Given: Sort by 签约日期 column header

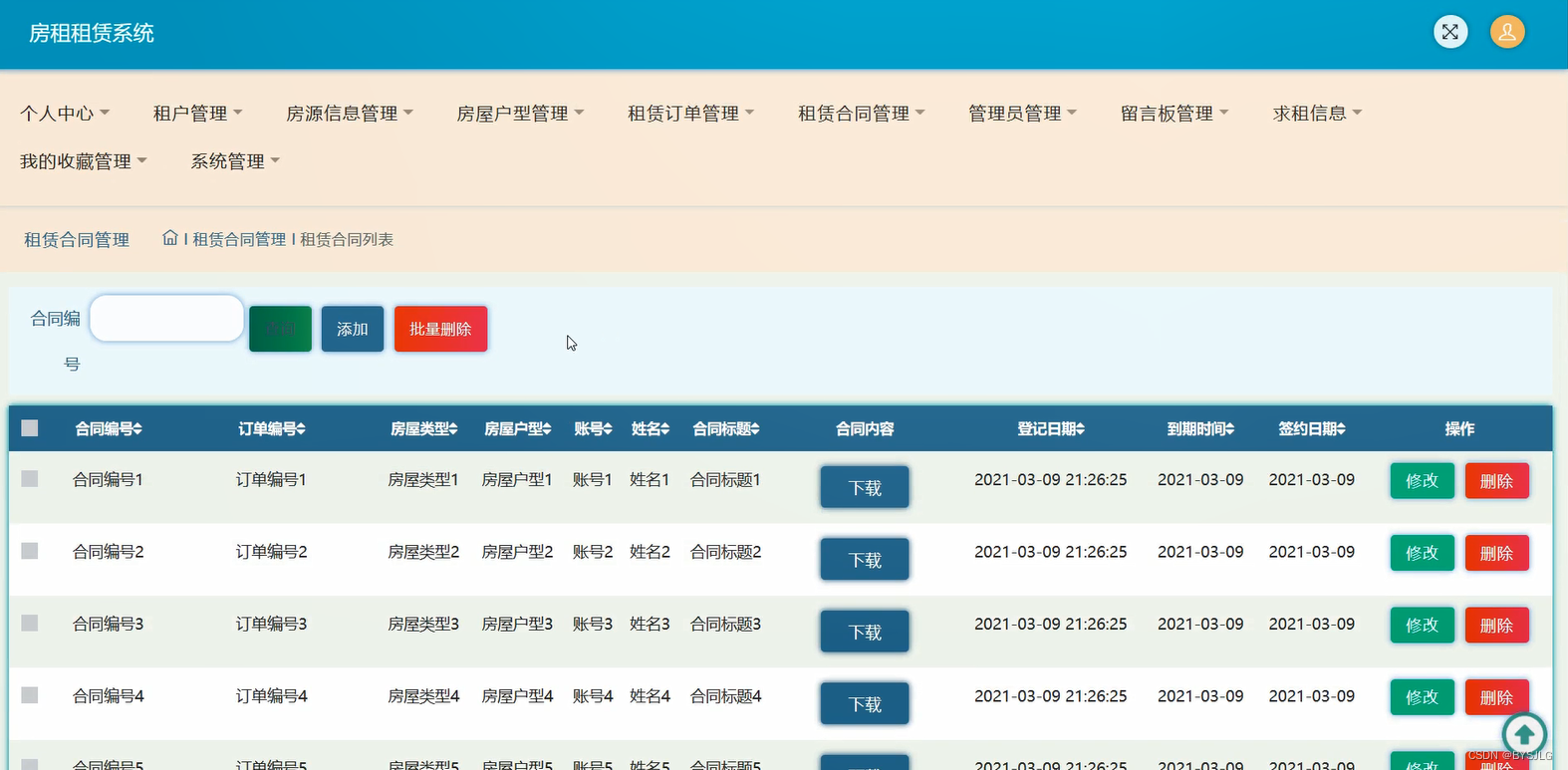Looking at the screenshot, I should pyautogui.click(x=1312, y=428).
